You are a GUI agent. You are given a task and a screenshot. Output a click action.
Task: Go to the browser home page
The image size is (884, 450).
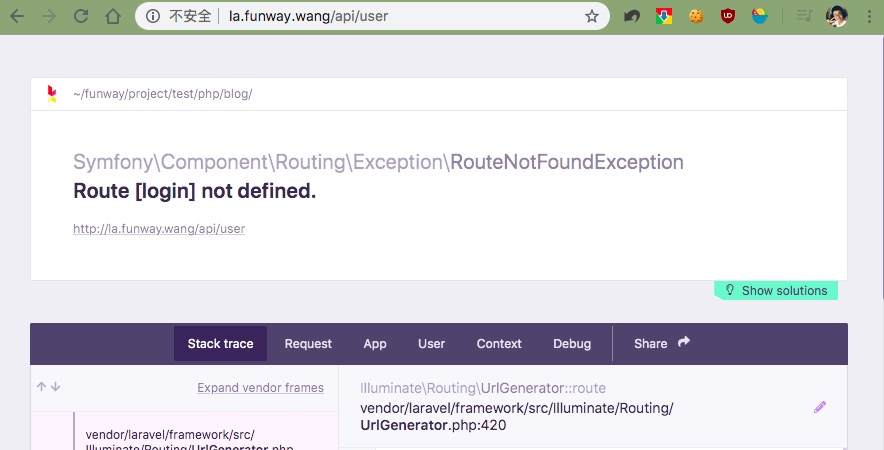114,16
